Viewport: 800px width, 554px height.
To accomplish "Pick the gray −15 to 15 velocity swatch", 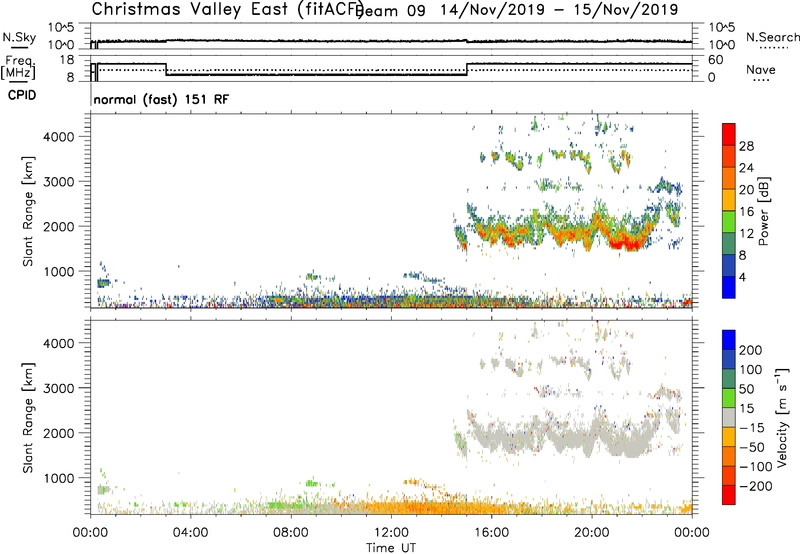I will [729, 417].
